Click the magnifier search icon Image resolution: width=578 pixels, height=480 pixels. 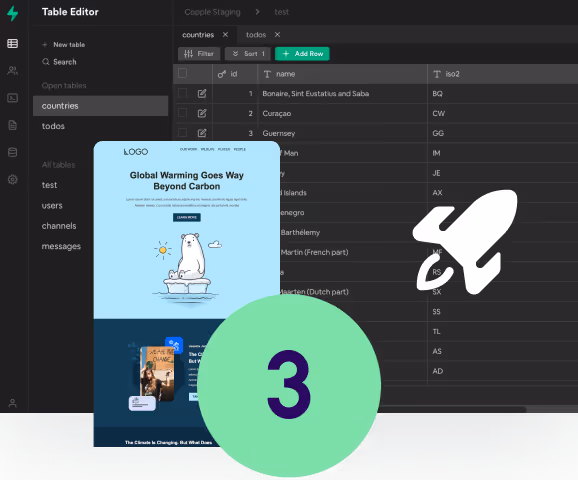click(x=46, y=62)
